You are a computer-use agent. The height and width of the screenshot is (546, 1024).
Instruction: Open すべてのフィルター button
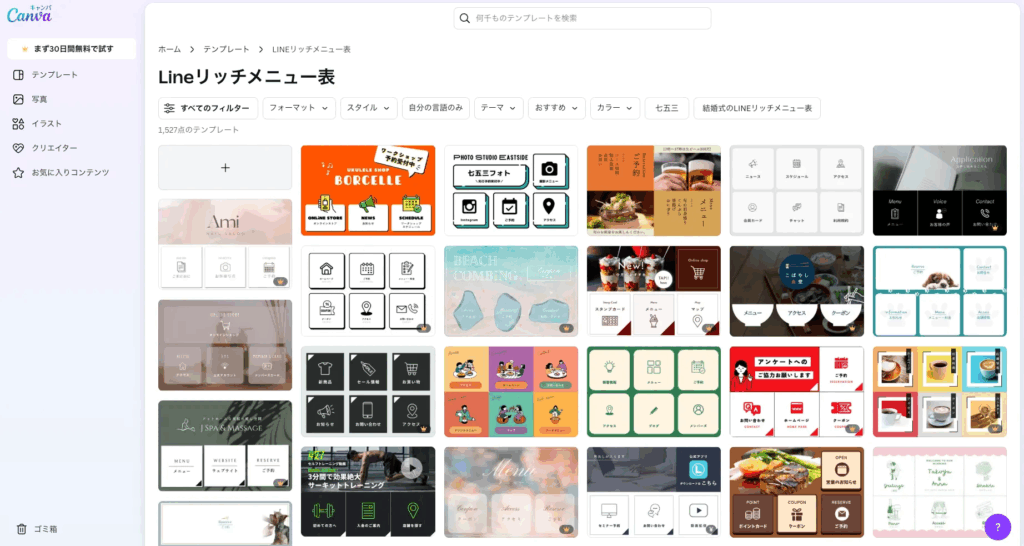pos(208,108)
